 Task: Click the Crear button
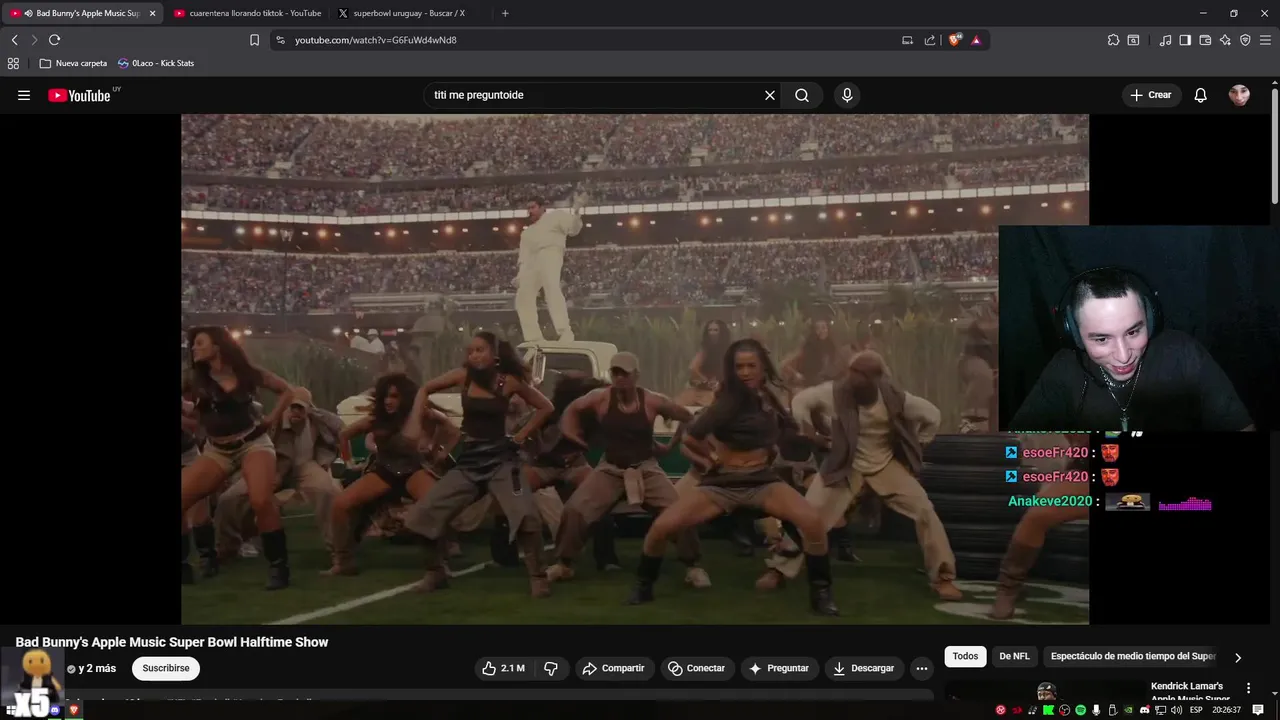coord(1151,95)
